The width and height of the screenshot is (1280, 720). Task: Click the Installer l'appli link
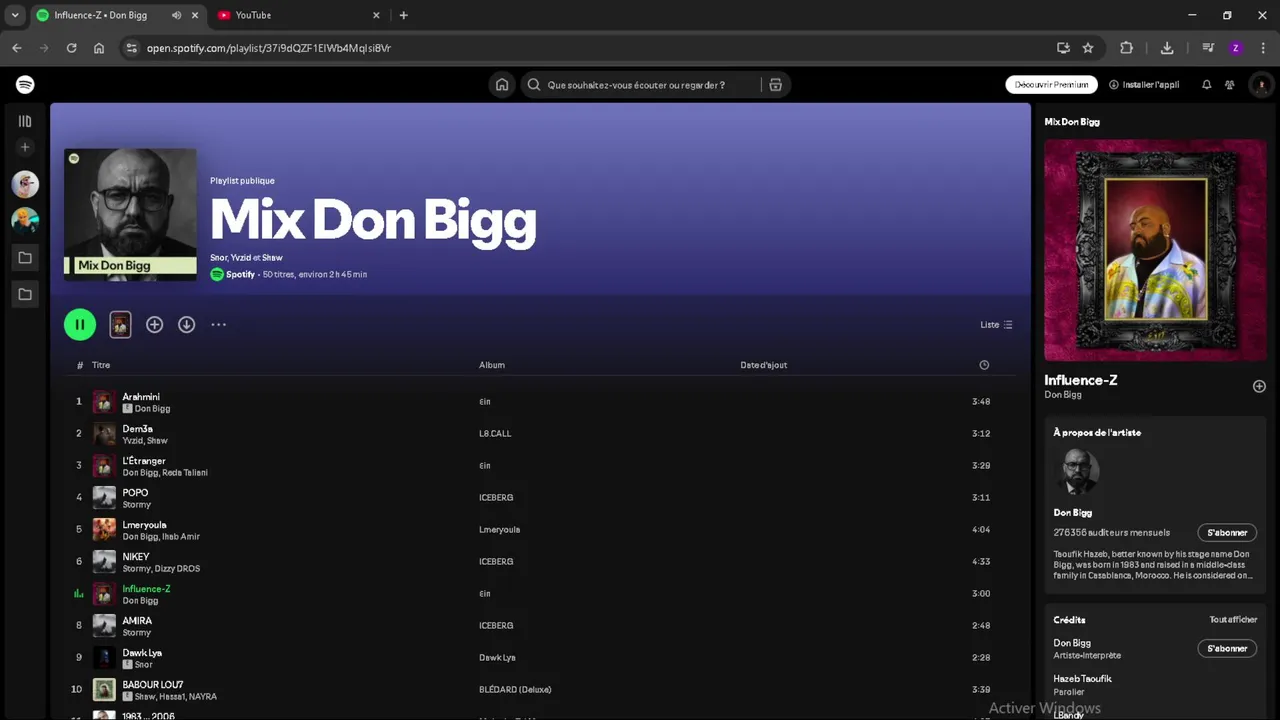pyautogui.click(x=1144, y=85)
